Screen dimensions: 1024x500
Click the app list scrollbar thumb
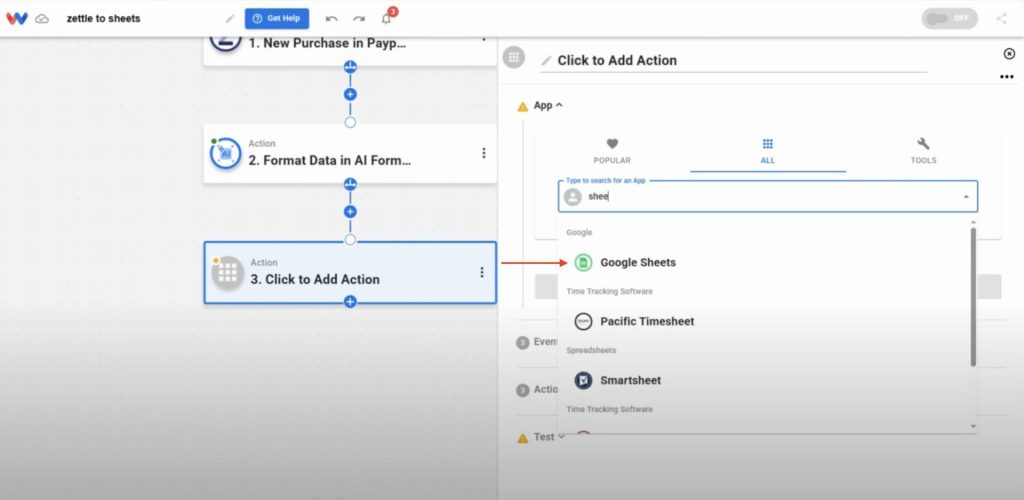pyautogui.click(x=973, y=297)
